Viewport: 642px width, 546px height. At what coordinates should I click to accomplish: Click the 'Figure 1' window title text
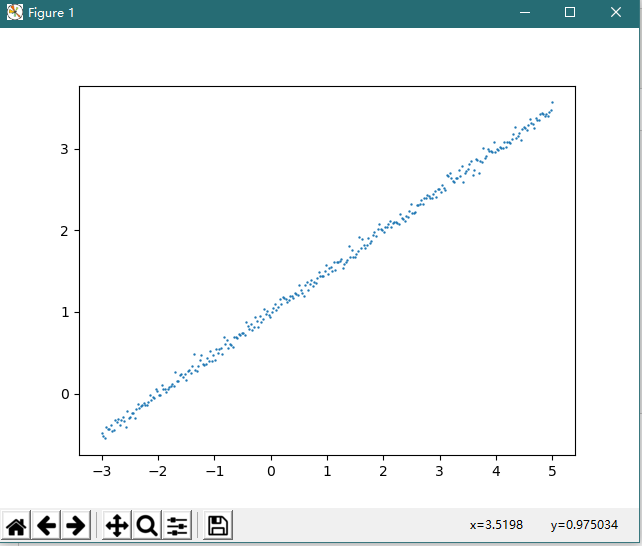click(x=51, y=13)
